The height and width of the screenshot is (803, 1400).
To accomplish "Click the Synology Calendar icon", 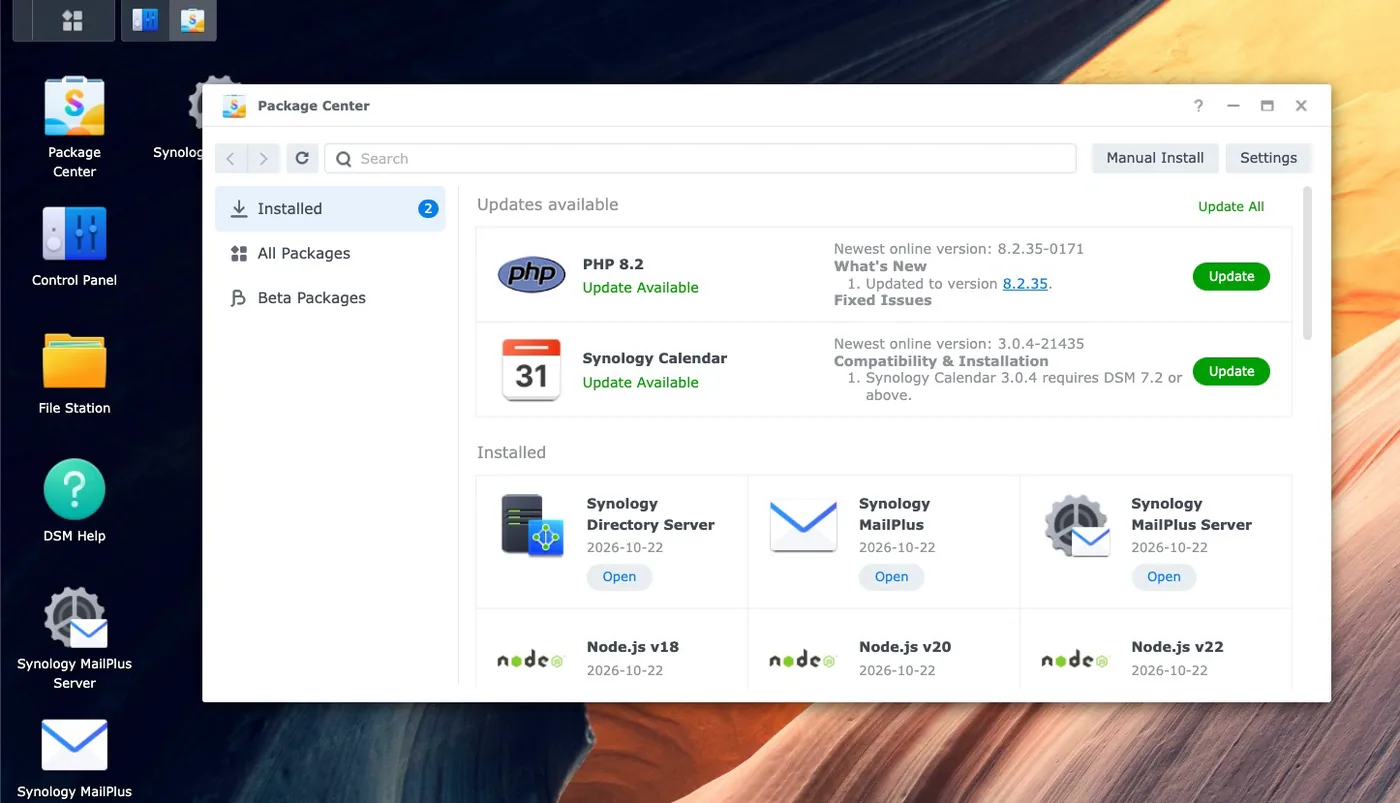I will [x=531, y=369].
